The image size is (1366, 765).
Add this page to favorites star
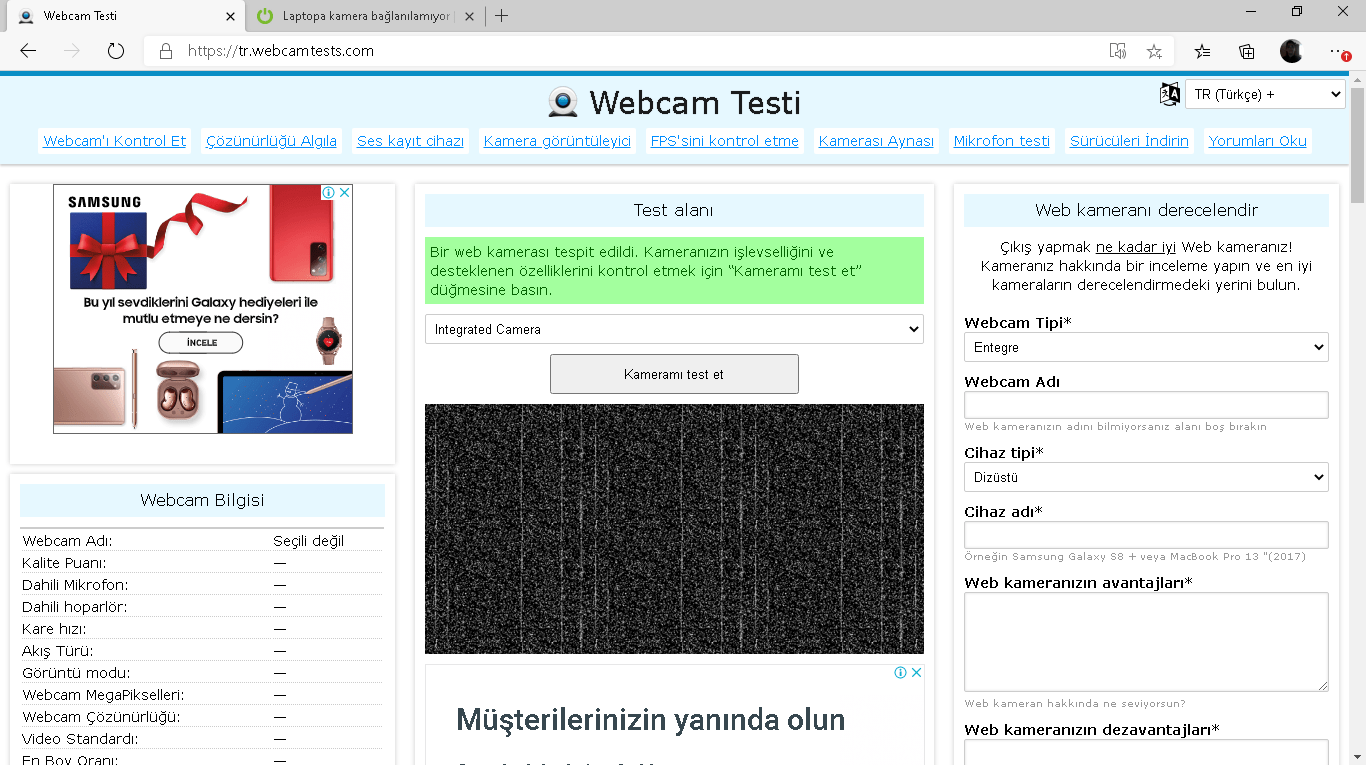coord(1154,51)
